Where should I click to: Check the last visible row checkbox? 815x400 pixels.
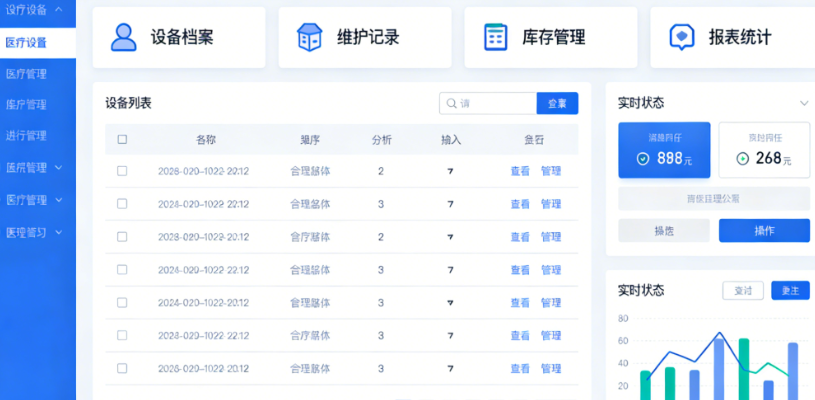tap(122, 368)
